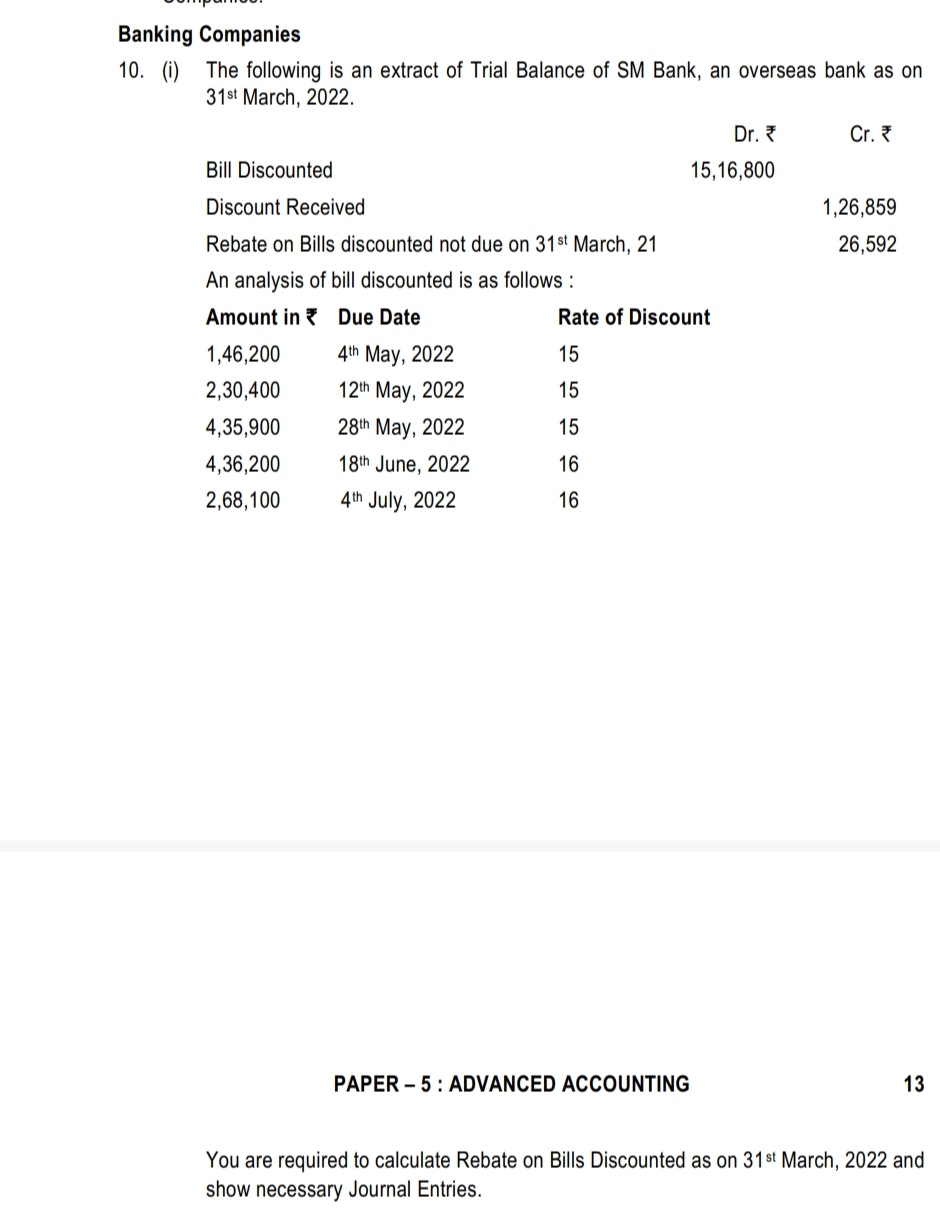Click the Rate of Discount column header
The image size is (940, 1217).
[x=634, y=317]
